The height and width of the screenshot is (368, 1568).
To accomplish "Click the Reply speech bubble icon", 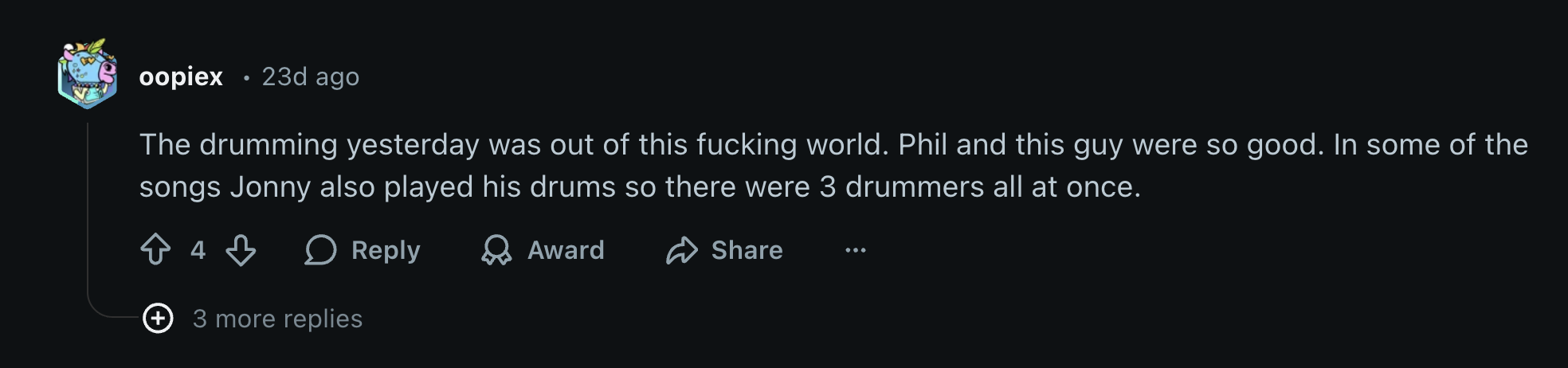I will pos(320,249).
